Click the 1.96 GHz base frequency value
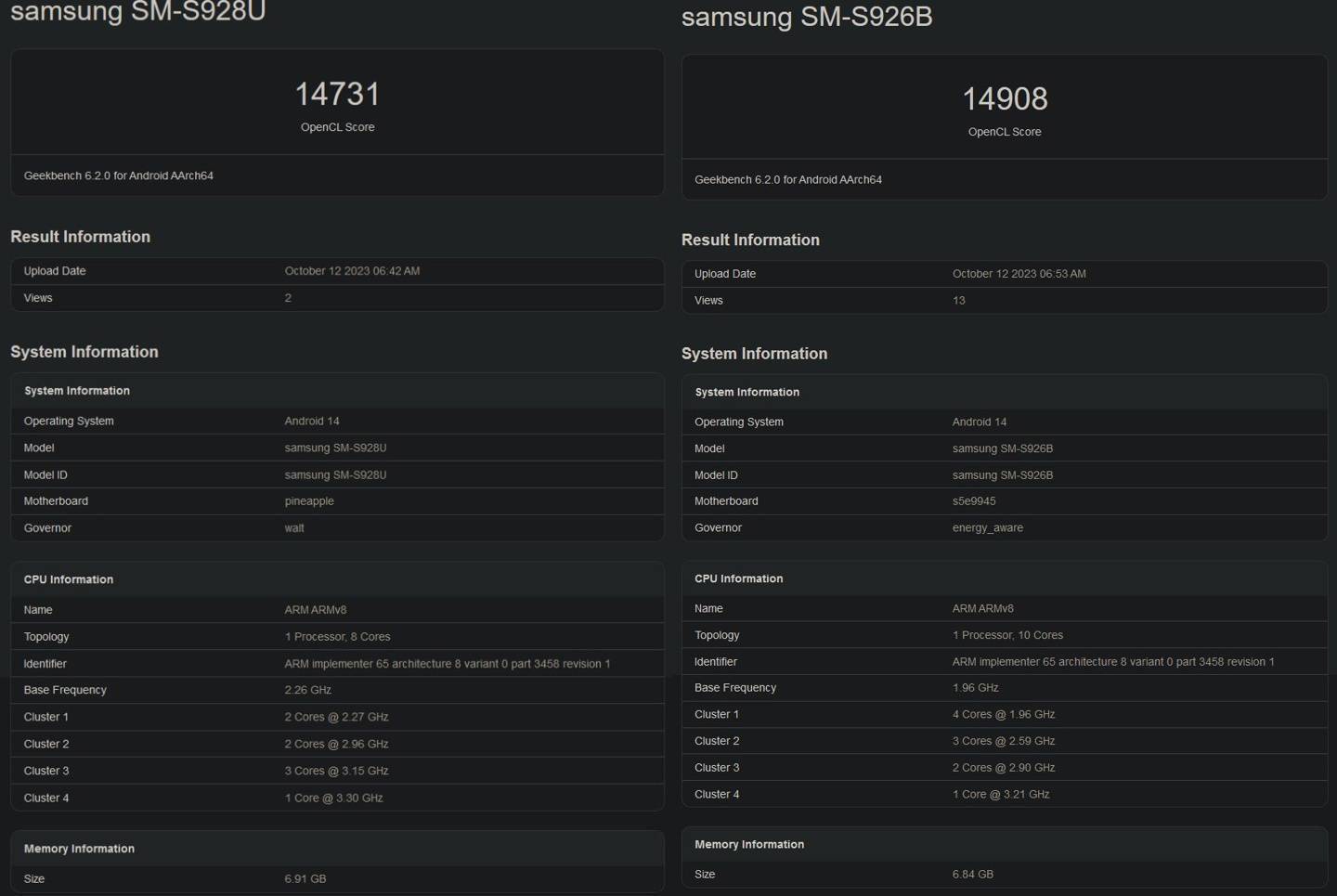The image size is (1337, 896). tap(975, 688)
